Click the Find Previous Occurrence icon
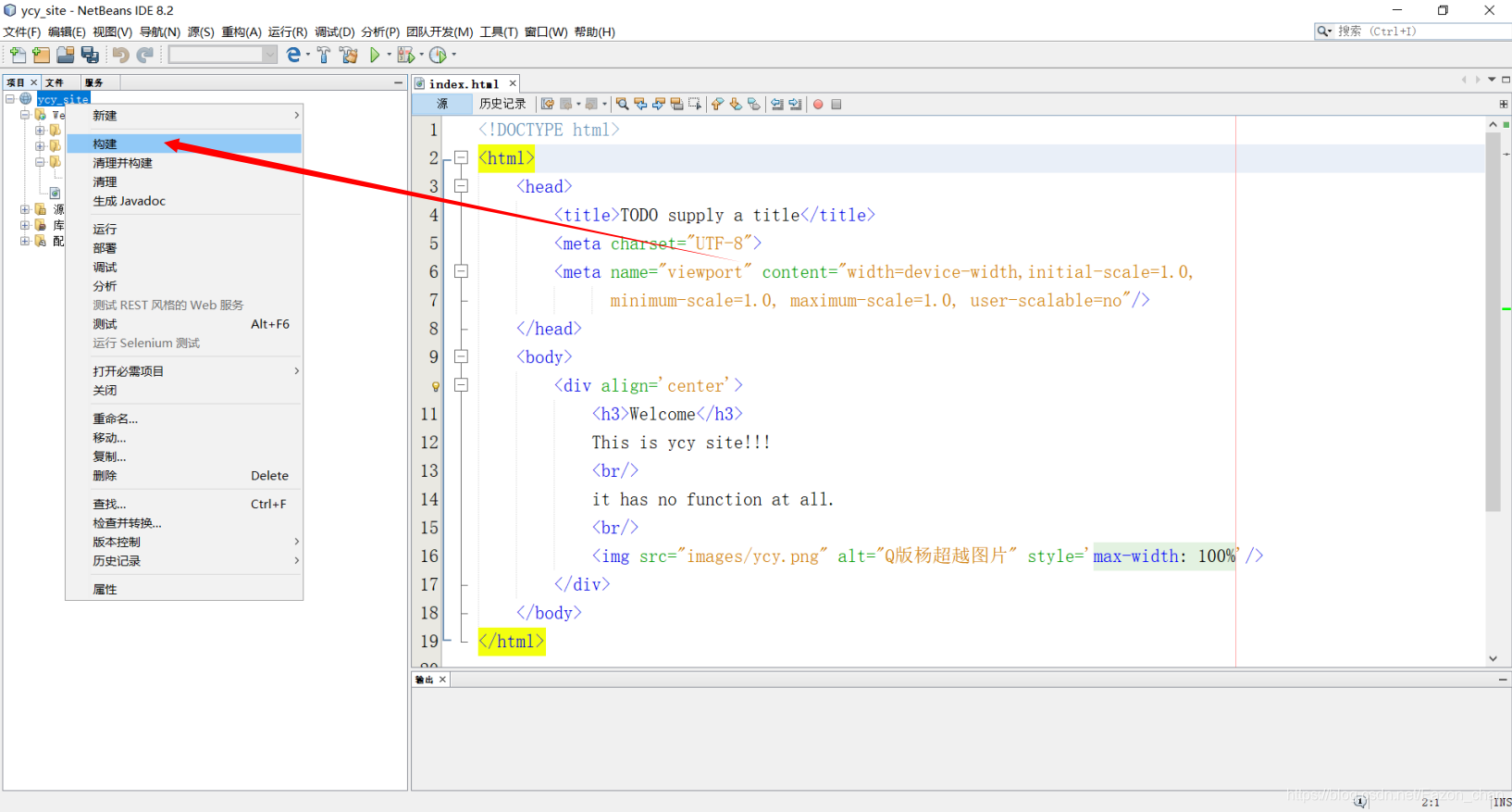 (640, 105)
